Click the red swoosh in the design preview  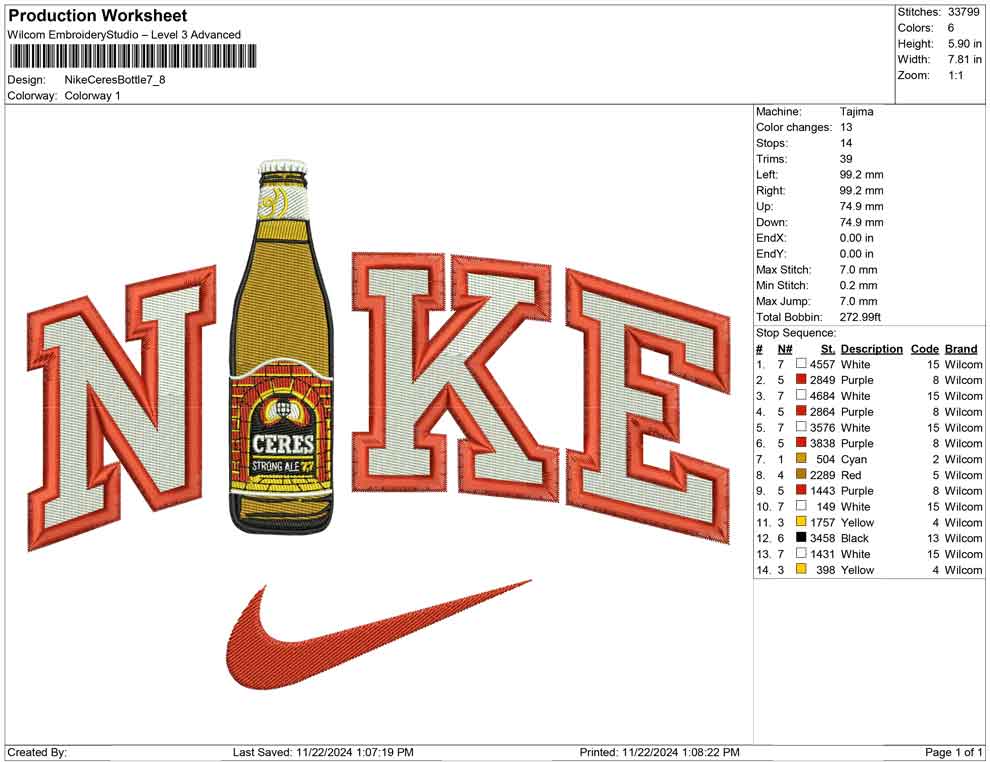pos(379,634)
